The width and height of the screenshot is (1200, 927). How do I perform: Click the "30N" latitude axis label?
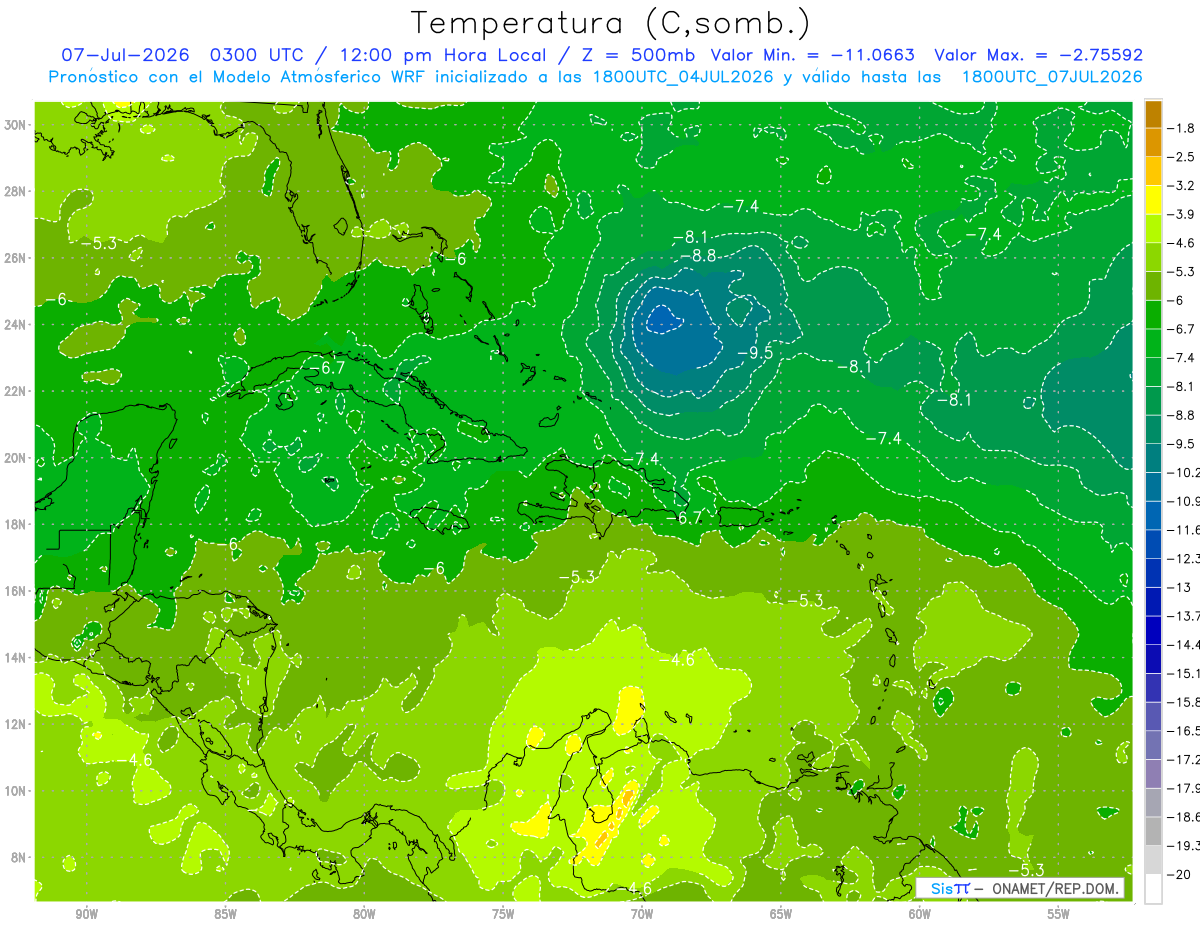point(17,125)
